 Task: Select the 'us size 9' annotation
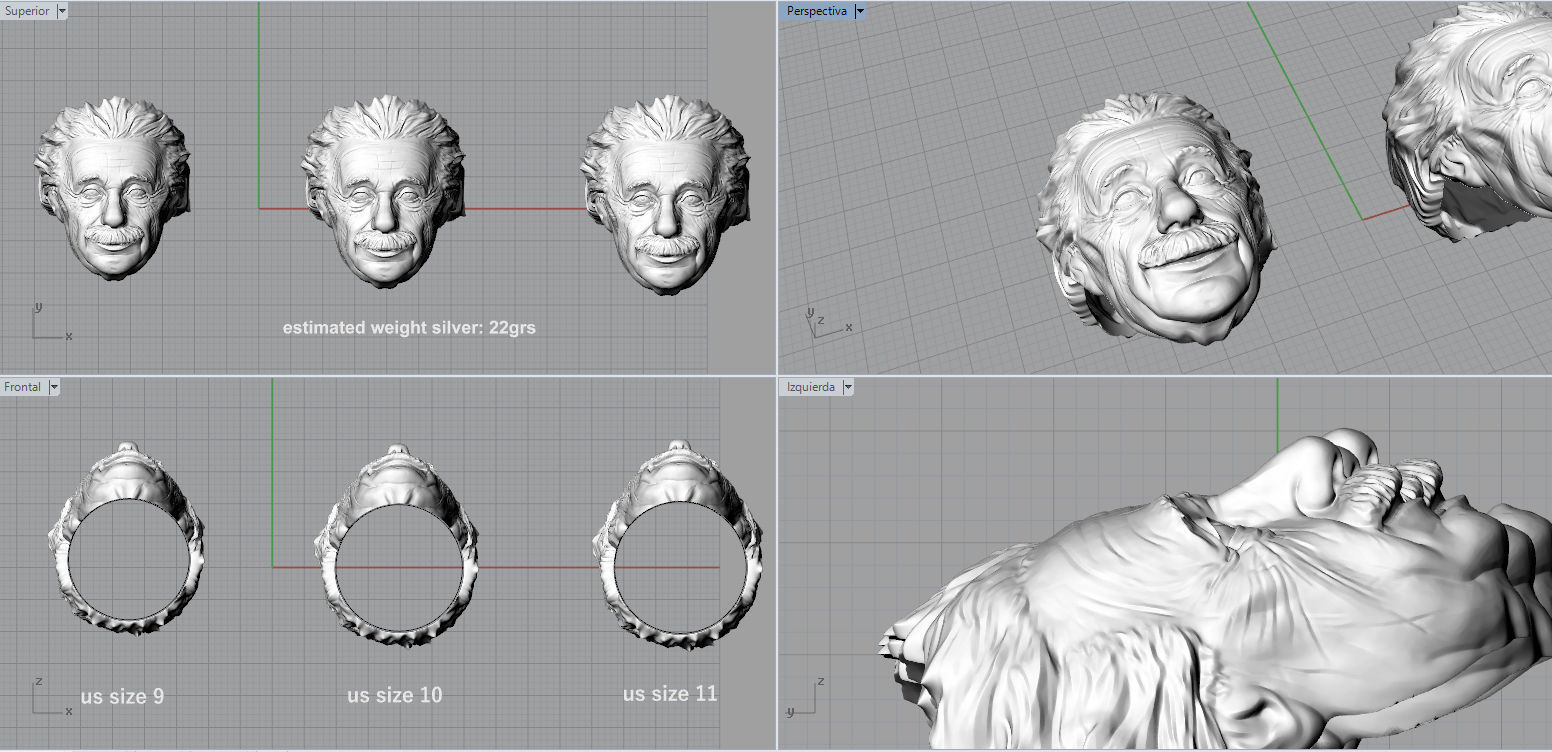tap(122, 696)
